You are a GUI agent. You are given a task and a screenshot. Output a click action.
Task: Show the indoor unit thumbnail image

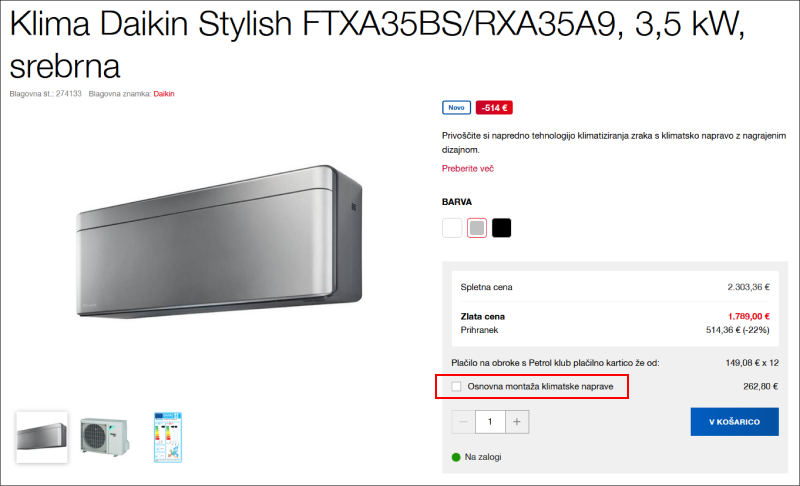[x=42, y=438]
